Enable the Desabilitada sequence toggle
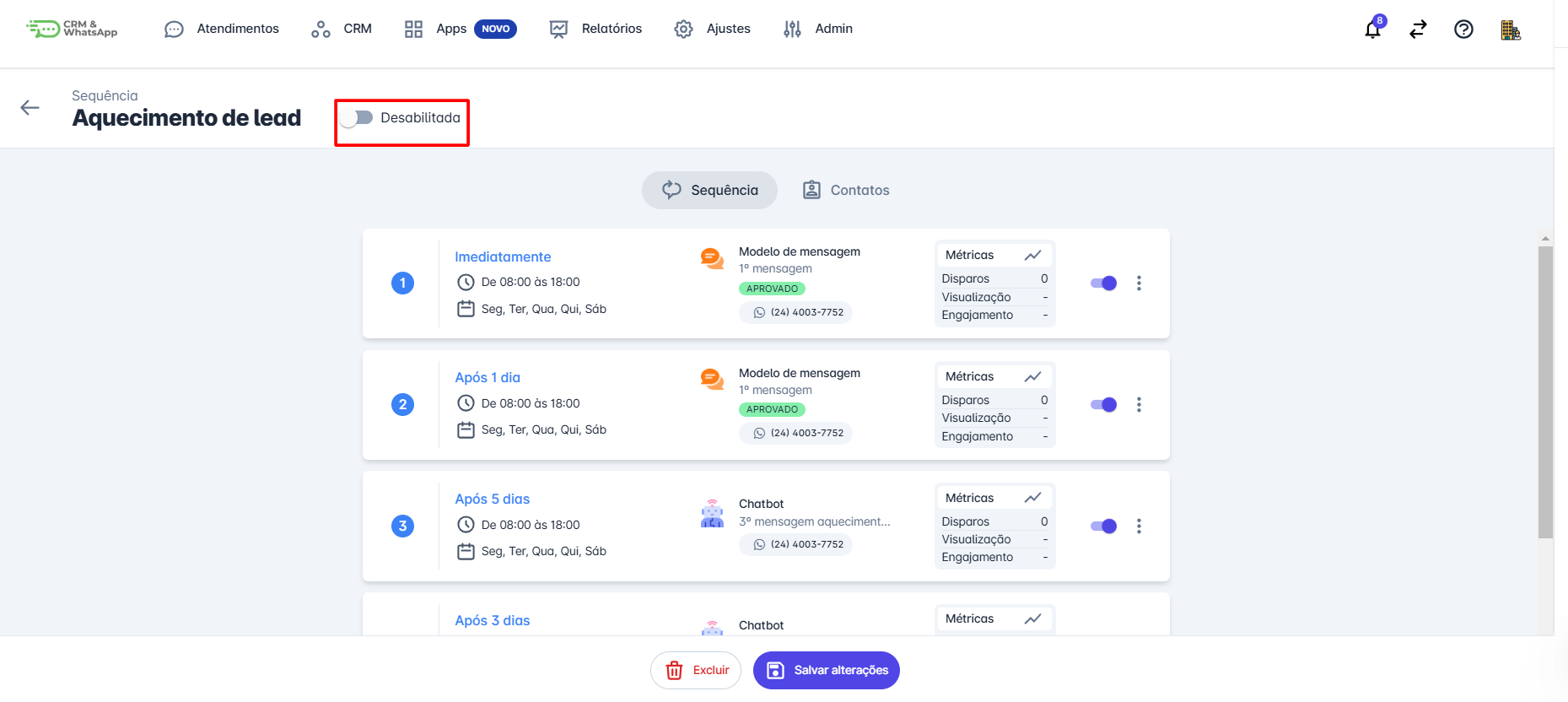 click(357, 118)
